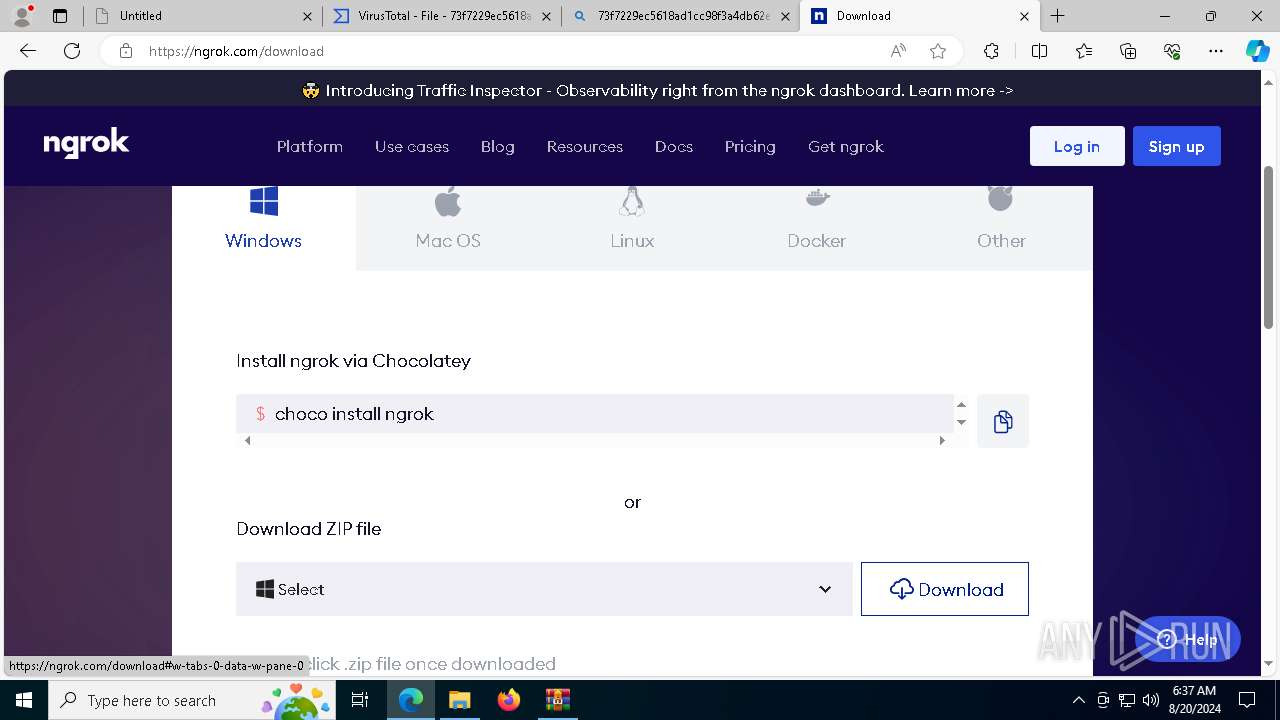Click the Log in button

[x=1077, y=146]
